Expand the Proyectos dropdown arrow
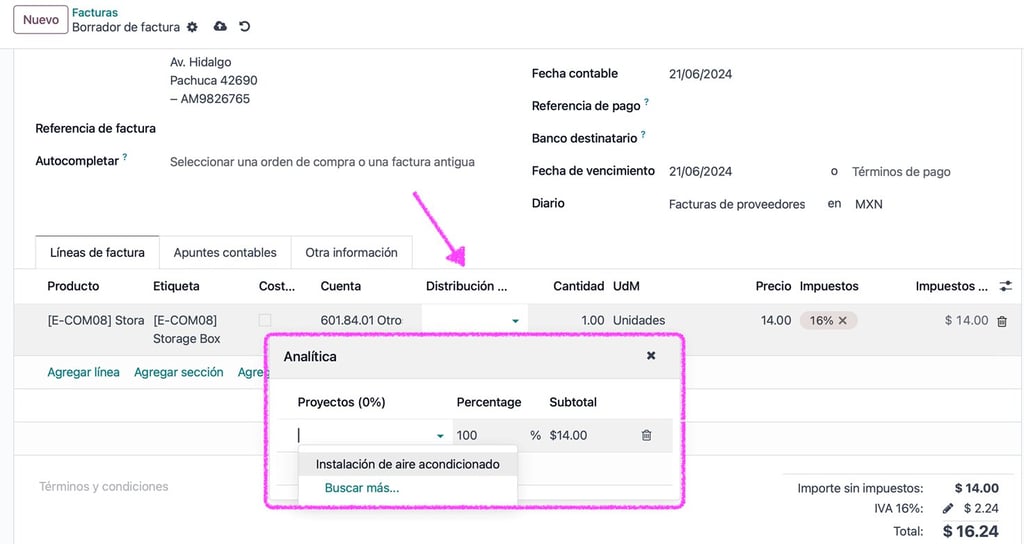 click(x=440, y=436)
